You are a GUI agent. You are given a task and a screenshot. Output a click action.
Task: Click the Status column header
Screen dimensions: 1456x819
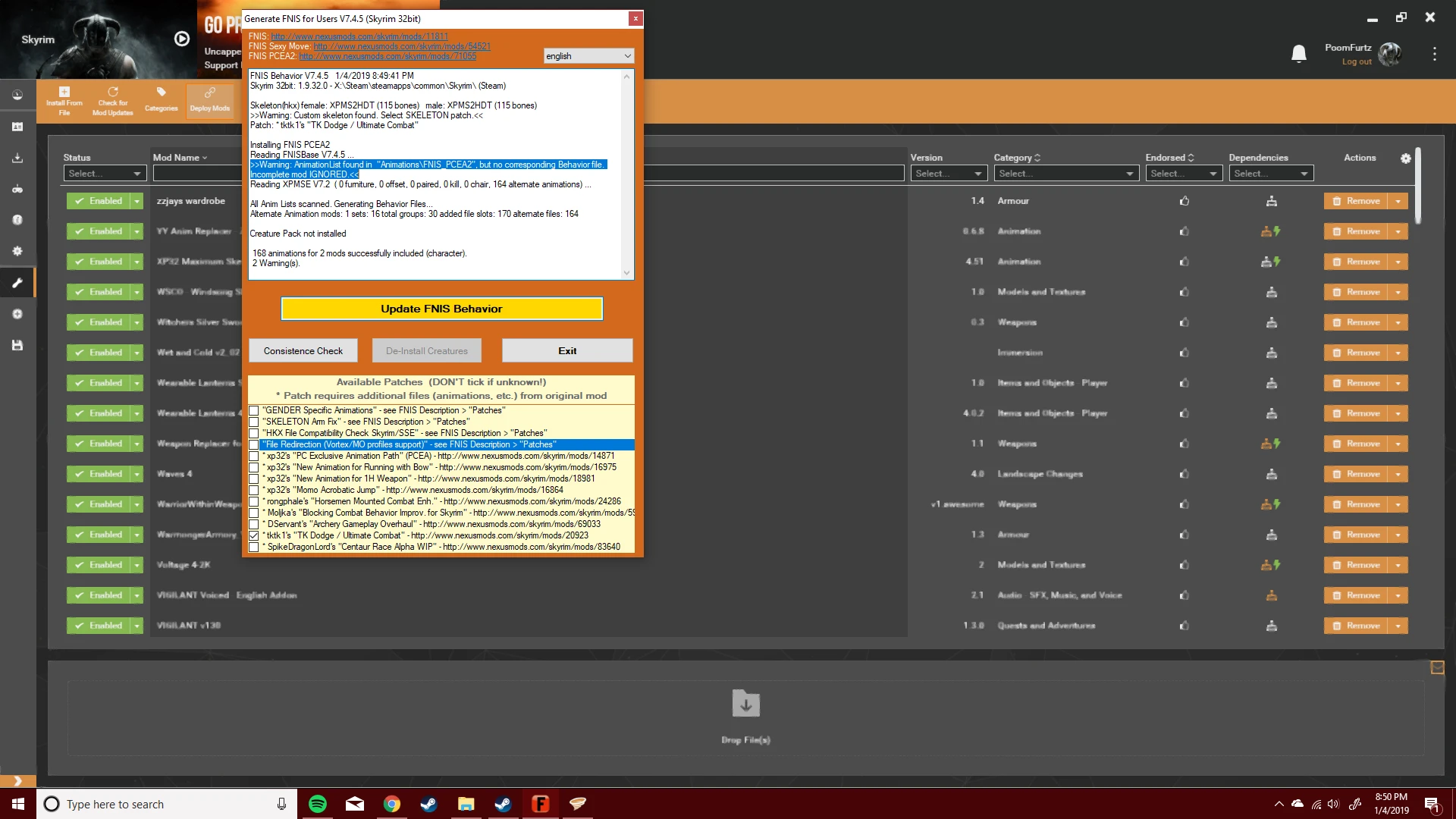coord(77,158)
